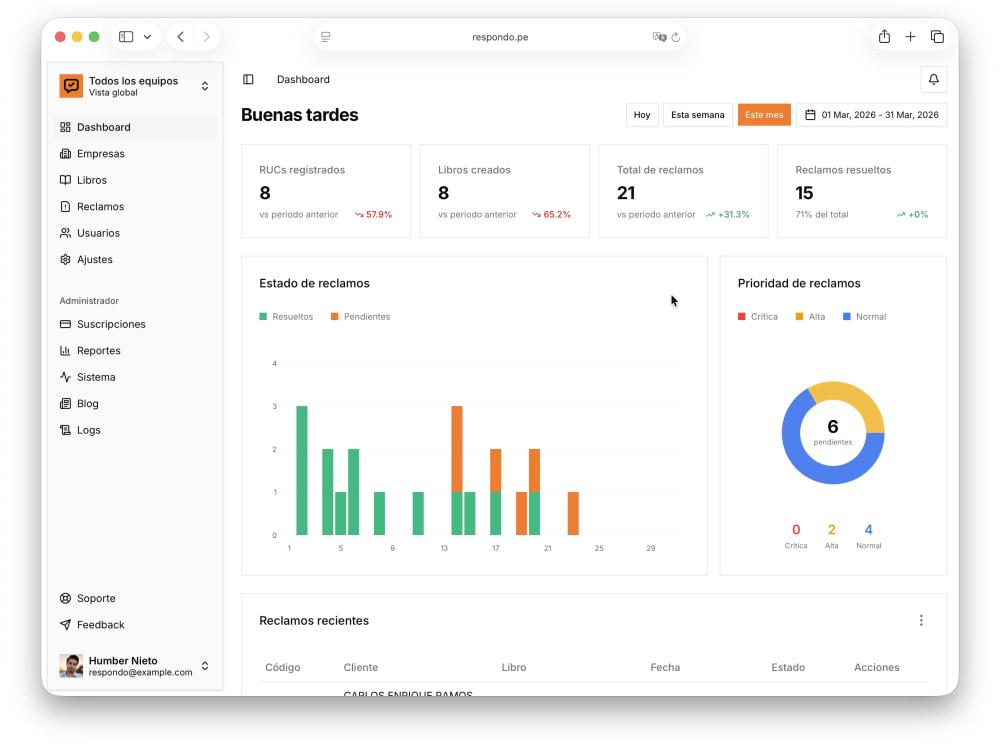The height and width of the screenshot is (750, 1000).
Task: Toggle Resueltos legend in Estado chart
Action: pos(286,316)
